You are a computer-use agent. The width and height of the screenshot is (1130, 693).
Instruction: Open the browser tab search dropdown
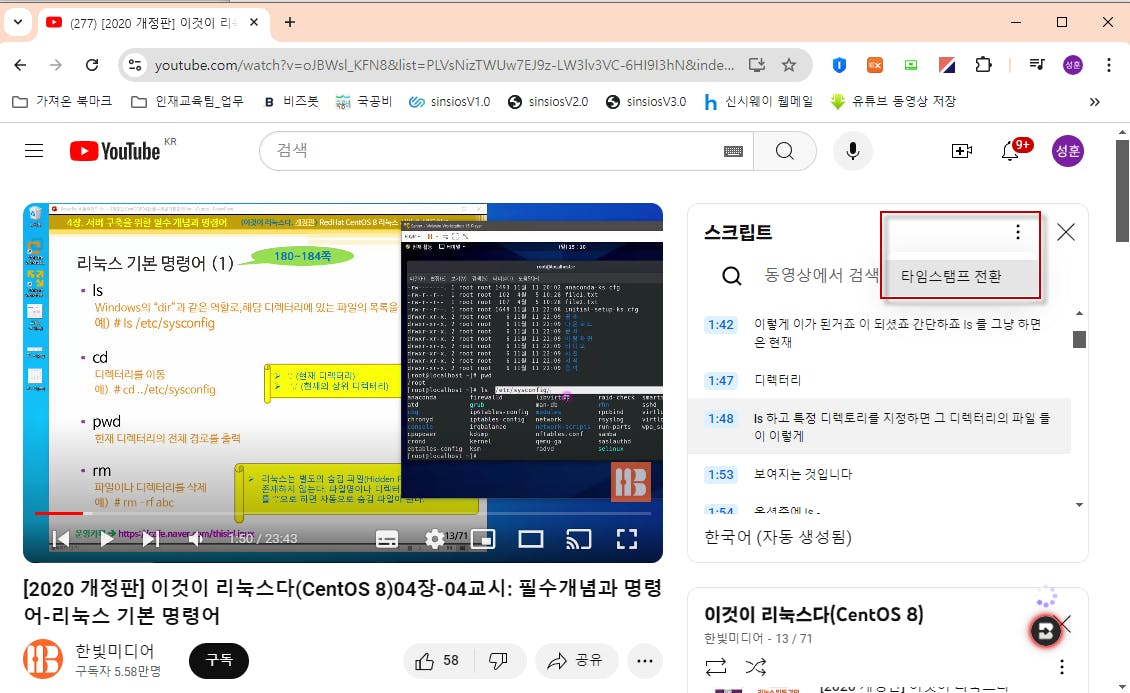click(18, 22)
